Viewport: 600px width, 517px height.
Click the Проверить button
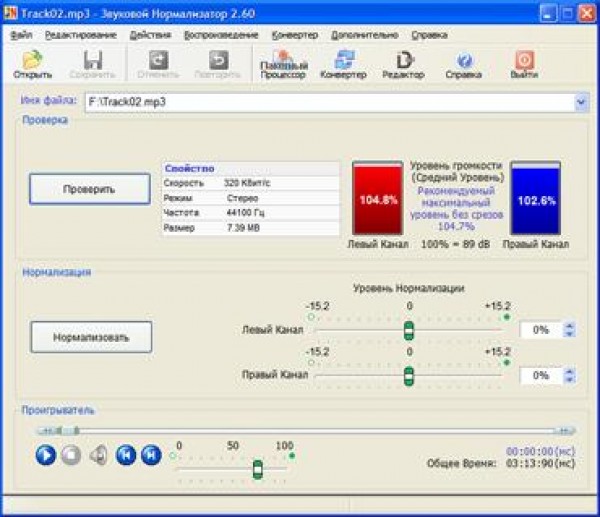pyautogui.click(x=89, y=188)
